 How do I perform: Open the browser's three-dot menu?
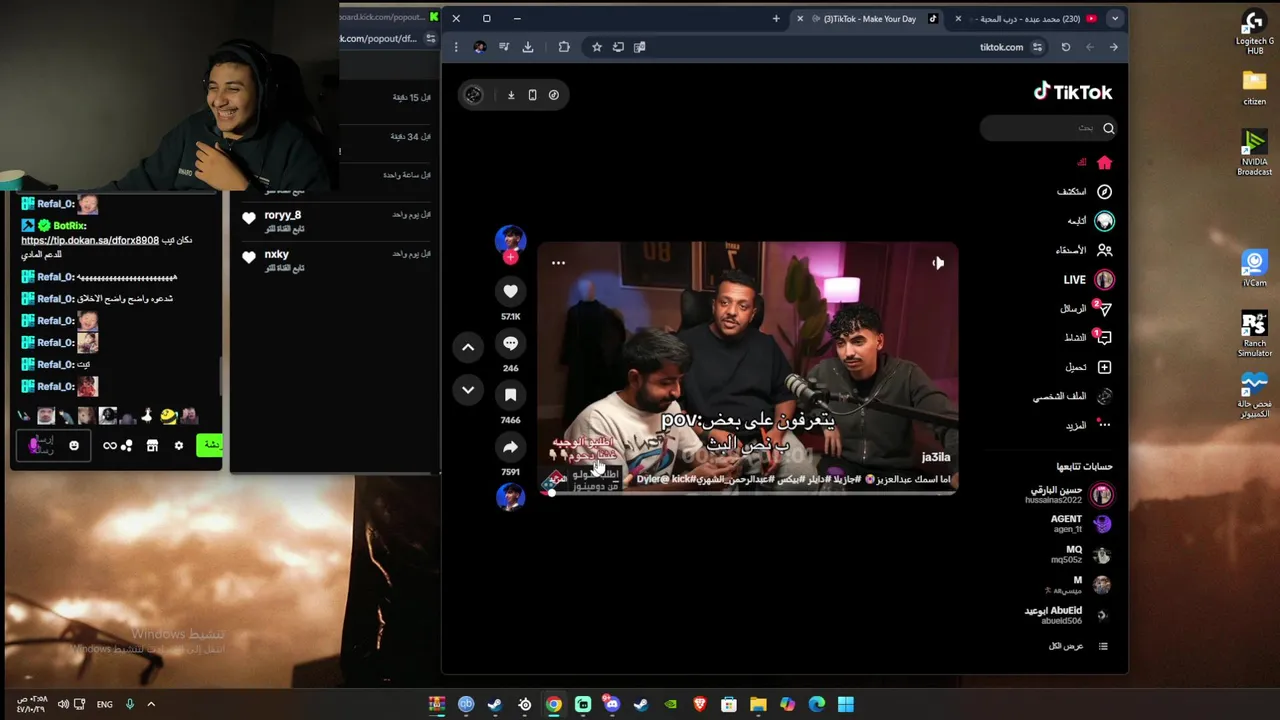(x=456, y=47)
